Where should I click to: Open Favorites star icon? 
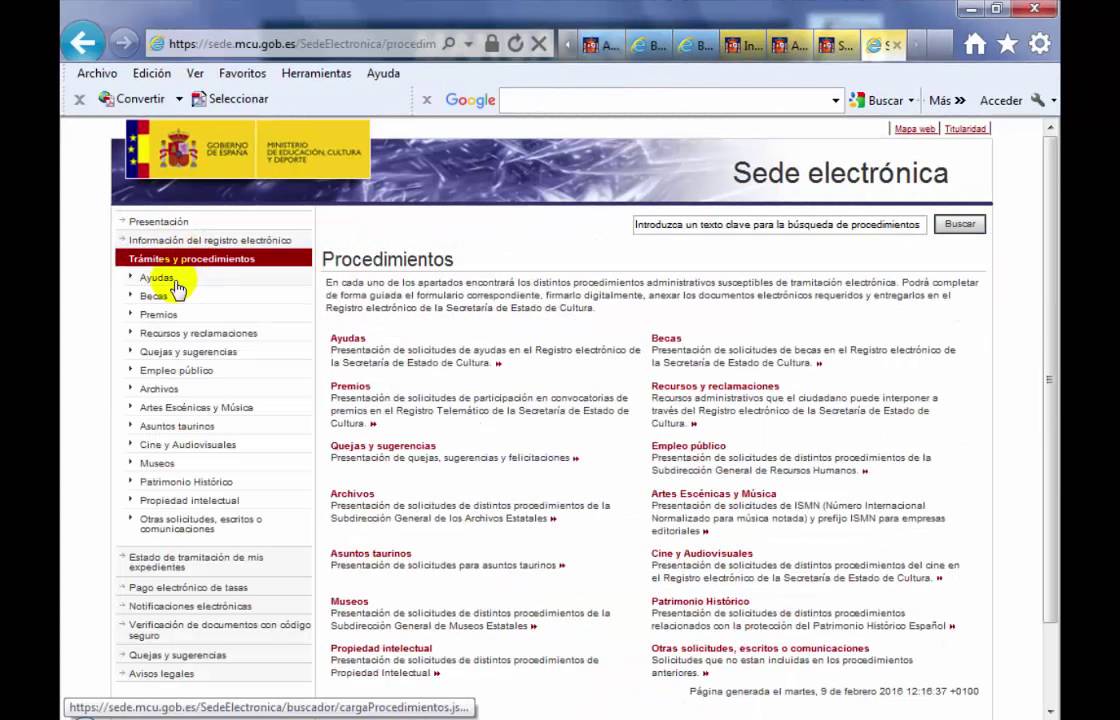1007,44
